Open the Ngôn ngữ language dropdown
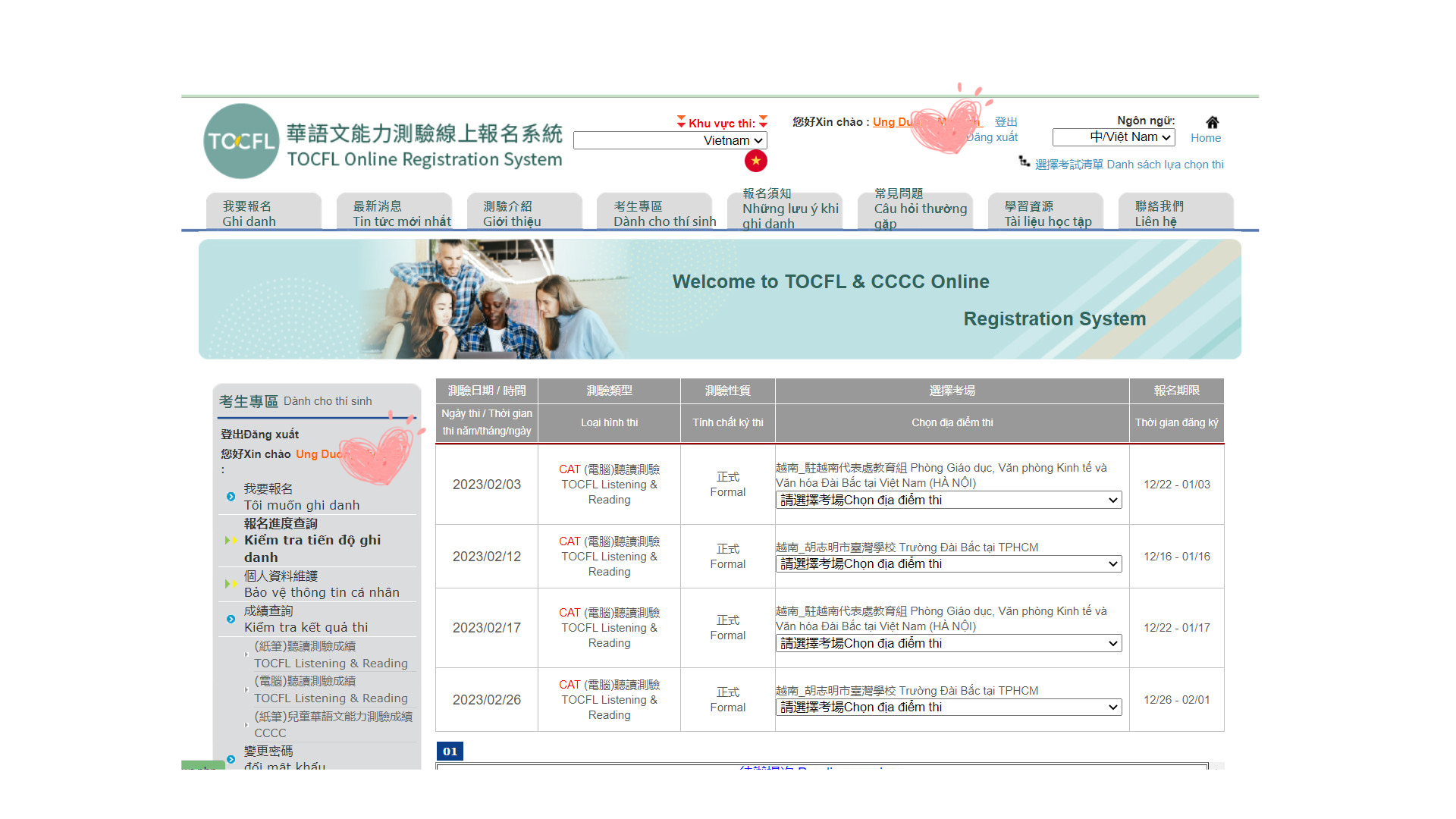 pyautogui.click(x=1113, y=137)
